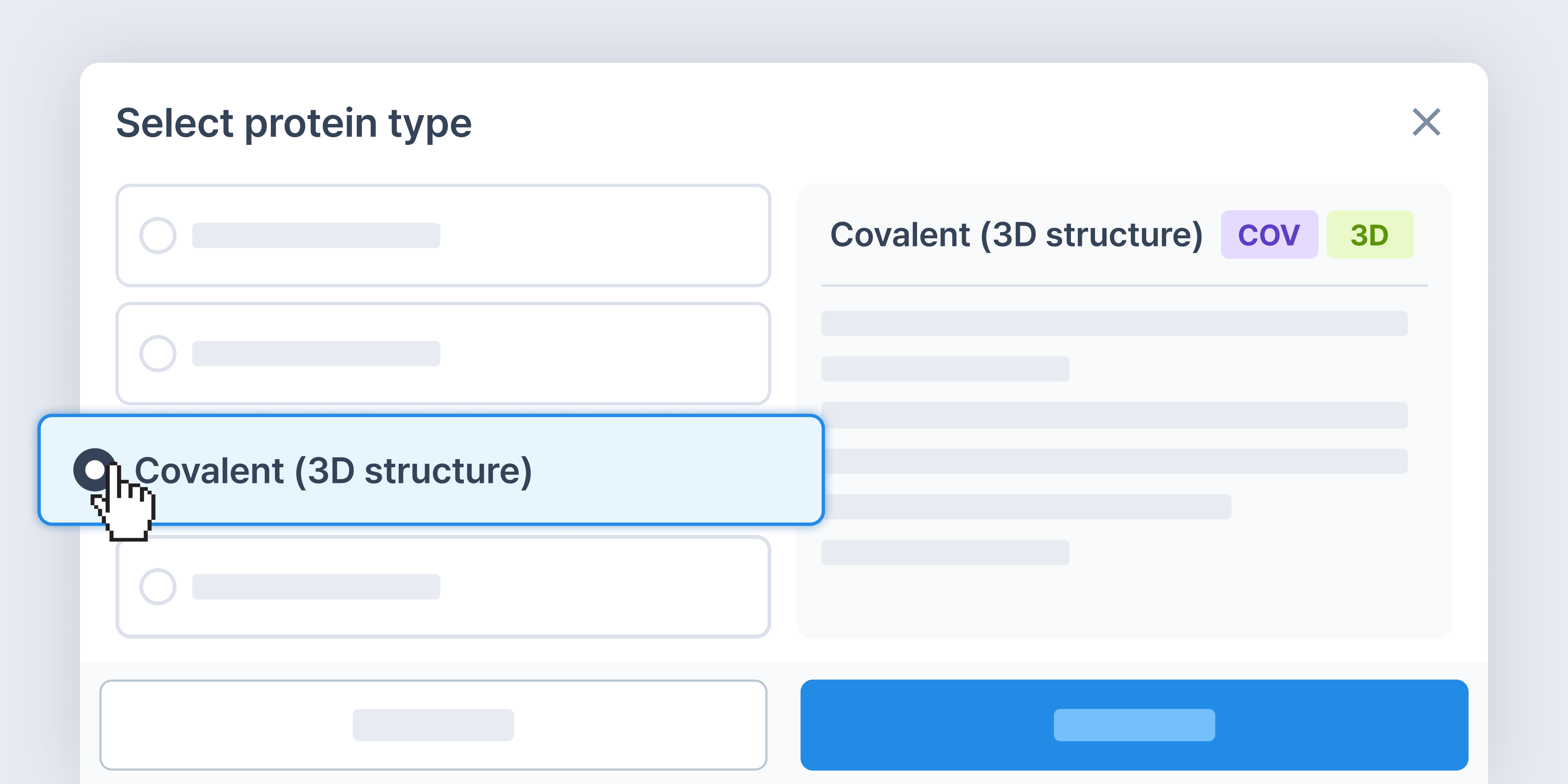Click the purple COV badge
This screenshot has height=784, width=1568.
tap(1269, 235)
